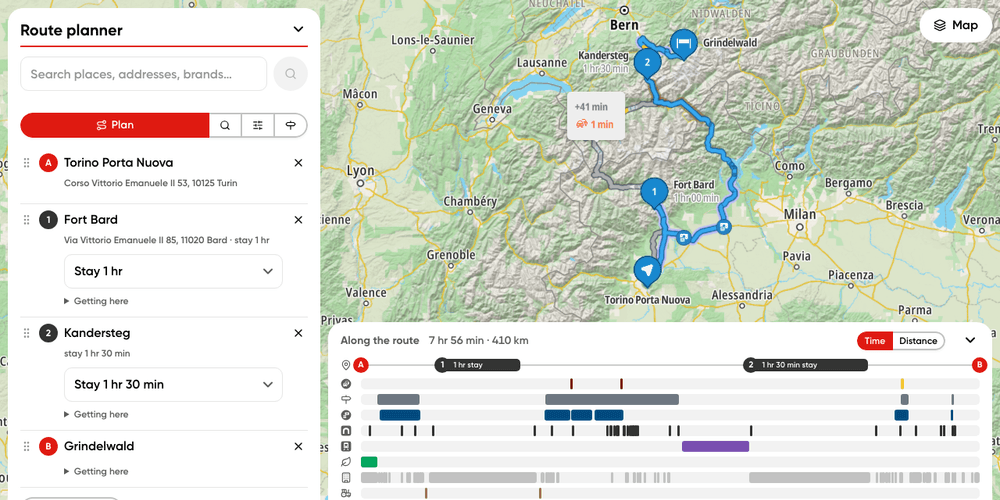Click the leaf low-emission zone row icon
This screenshot has height=500, width=1000.
point(346,462)
